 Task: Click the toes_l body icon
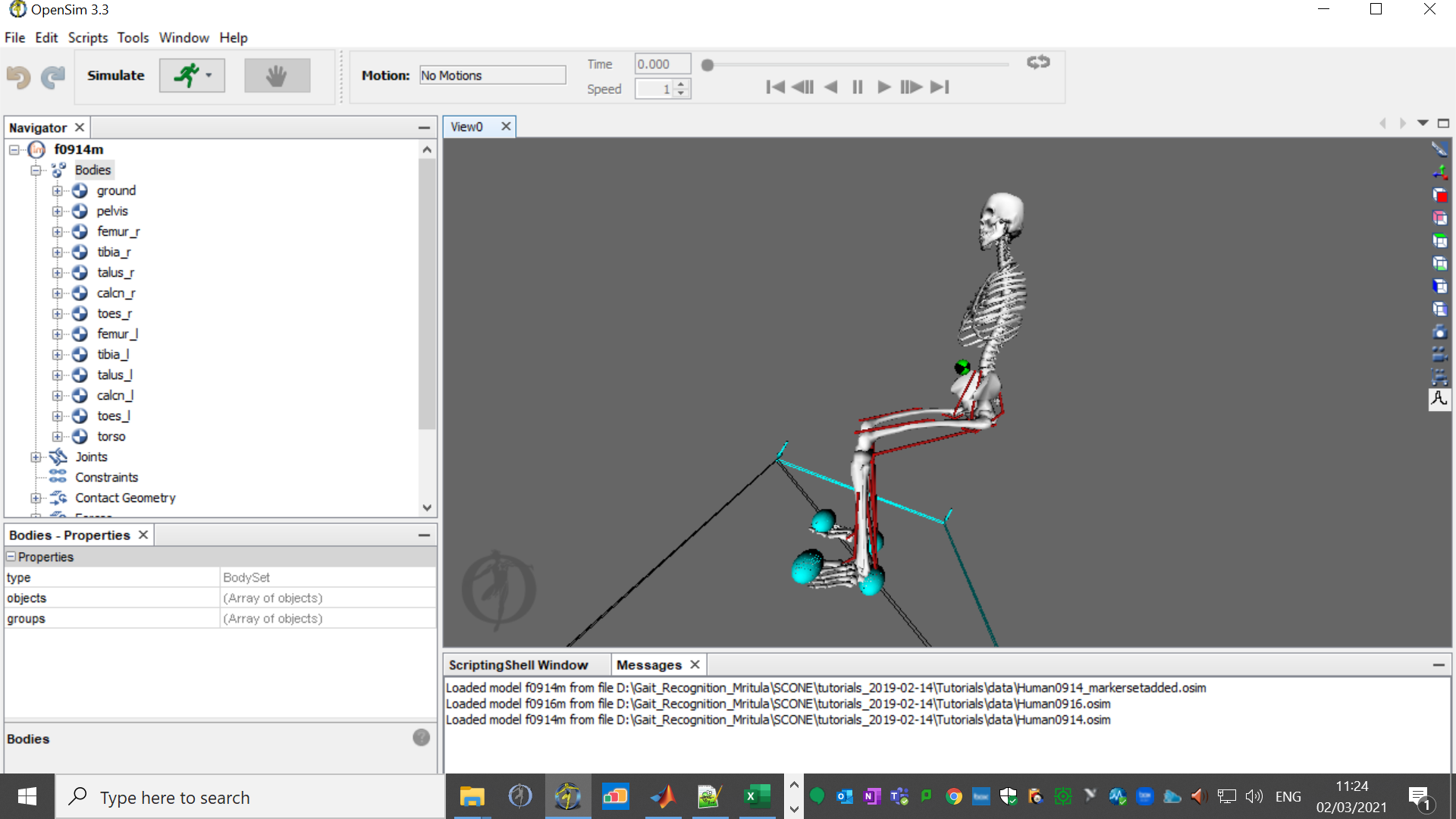click(x=80, y=416)
